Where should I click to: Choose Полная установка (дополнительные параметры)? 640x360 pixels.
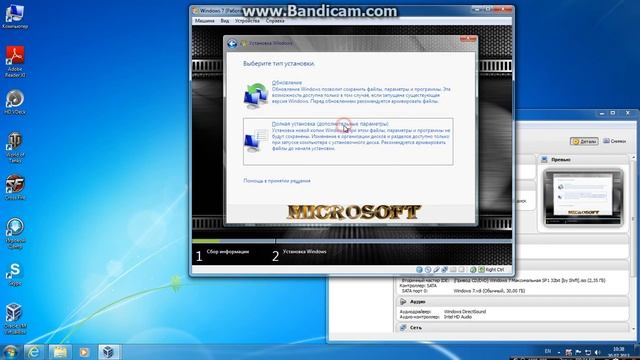click(x=348, y=141)
